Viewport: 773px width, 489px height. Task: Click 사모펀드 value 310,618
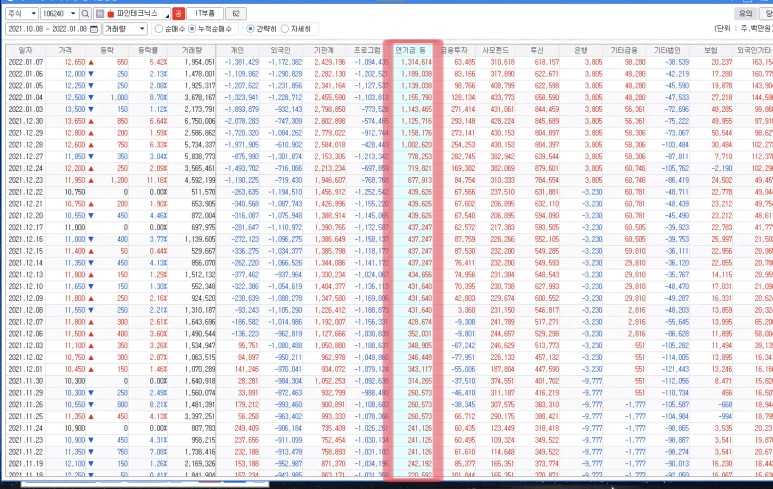pyautogui.click(x=502, y=62)
